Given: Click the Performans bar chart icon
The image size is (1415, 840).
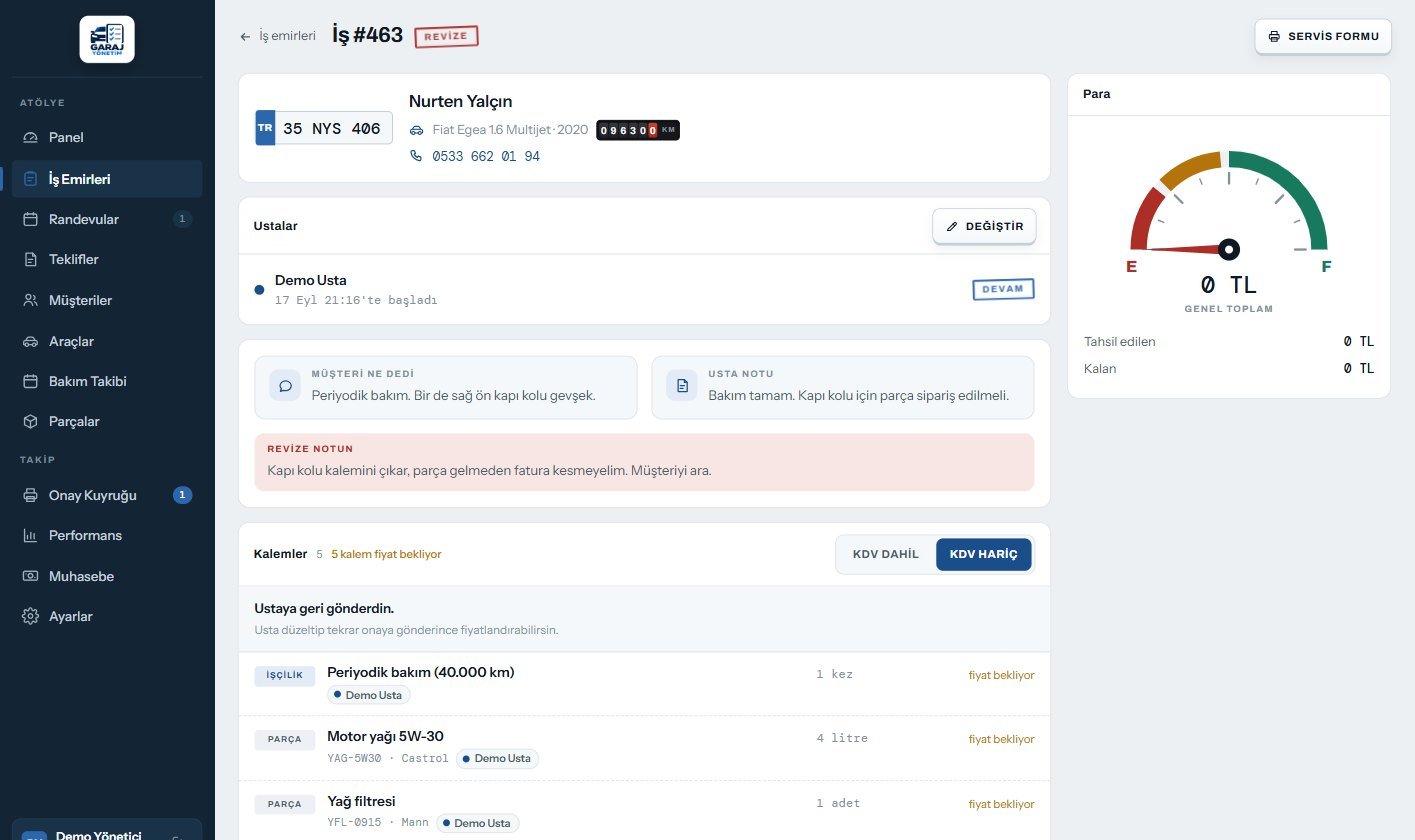Looking at the screenshot, I should pyautogui.click(x=30, y=536).
